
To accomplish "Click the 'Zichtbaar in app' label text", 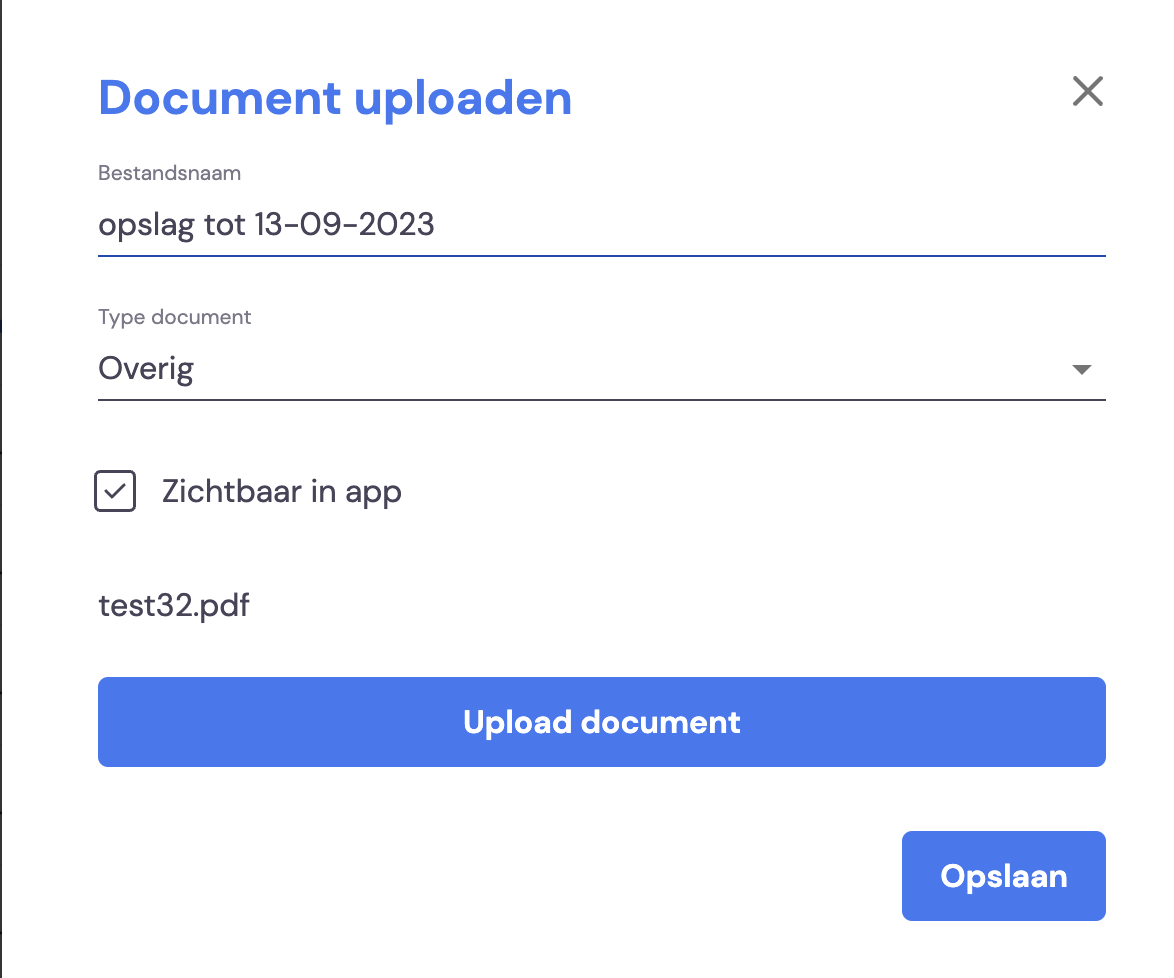I will (x=282, y=492).
